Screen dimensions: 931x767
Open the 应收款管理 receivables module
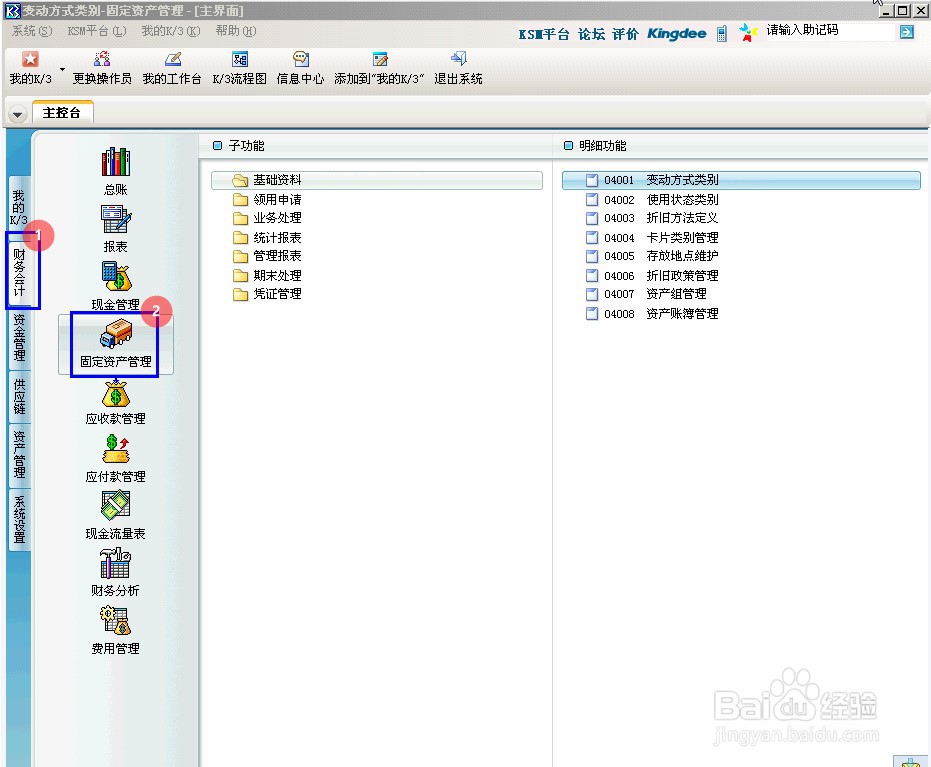pos(116,402)
